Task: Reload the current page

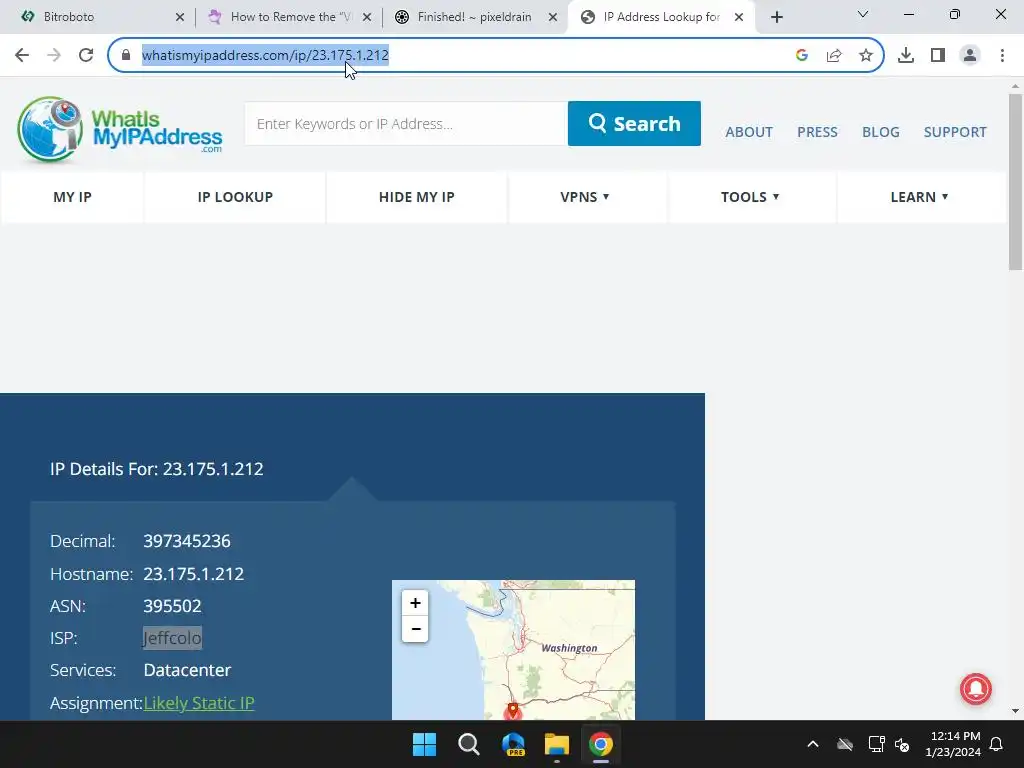Action: tap(86, 56)
